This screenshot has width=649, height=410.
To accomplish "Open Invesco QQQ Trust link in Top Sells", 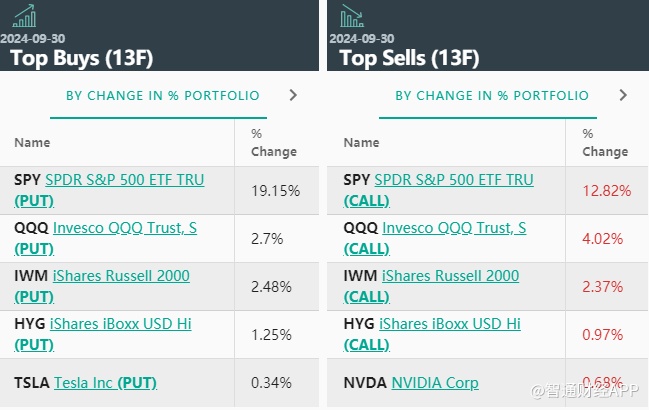I will pyautogui.click(x=454, y=228).
